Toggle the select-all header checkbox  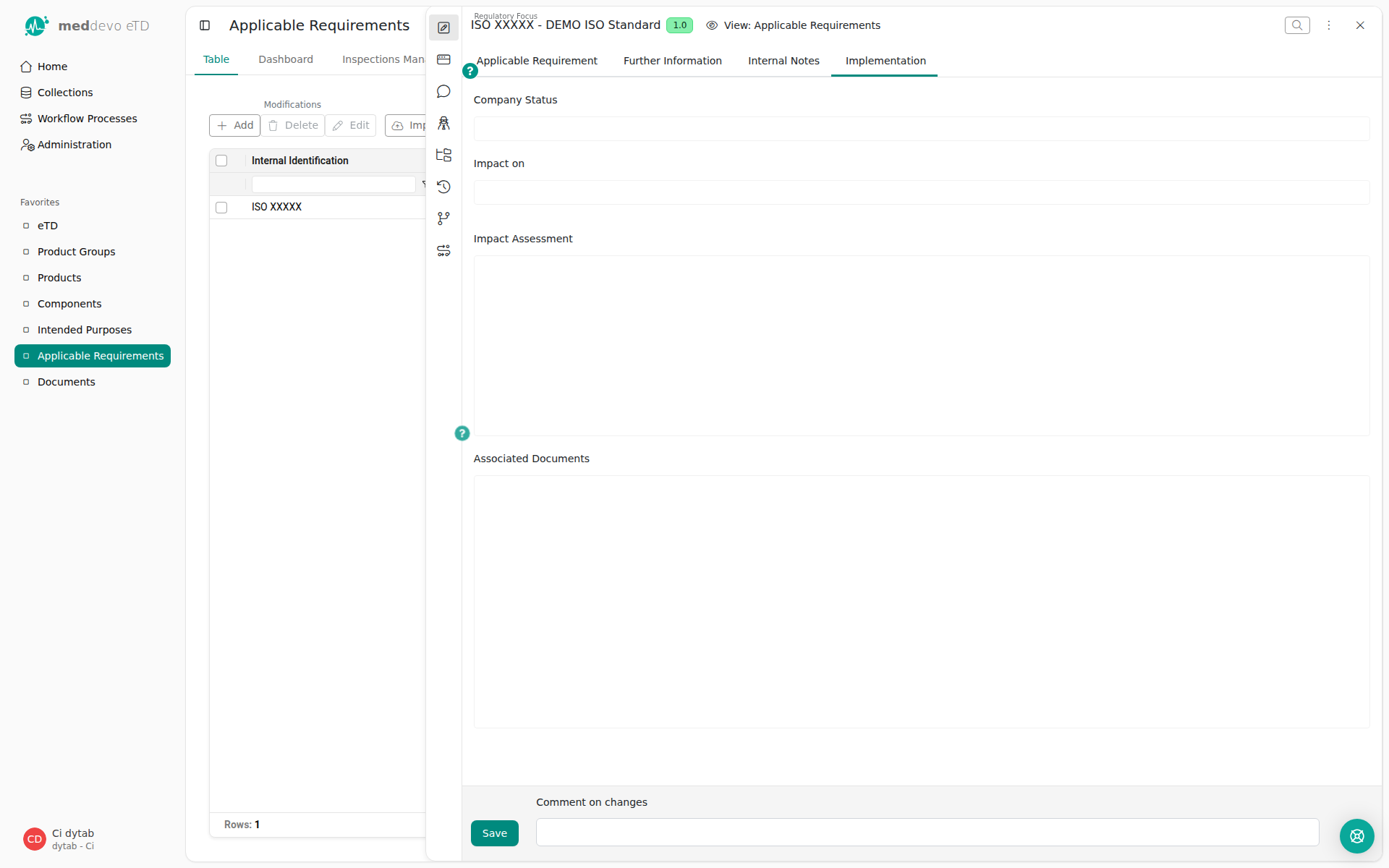tap(221, 161)
